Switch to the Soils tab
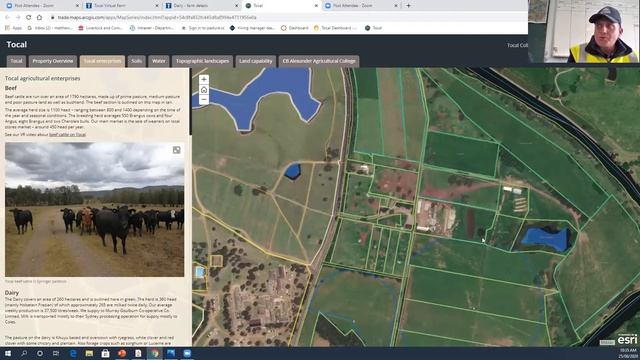The width and height of the screenshot is (640, 360). (x=137, y=61)
